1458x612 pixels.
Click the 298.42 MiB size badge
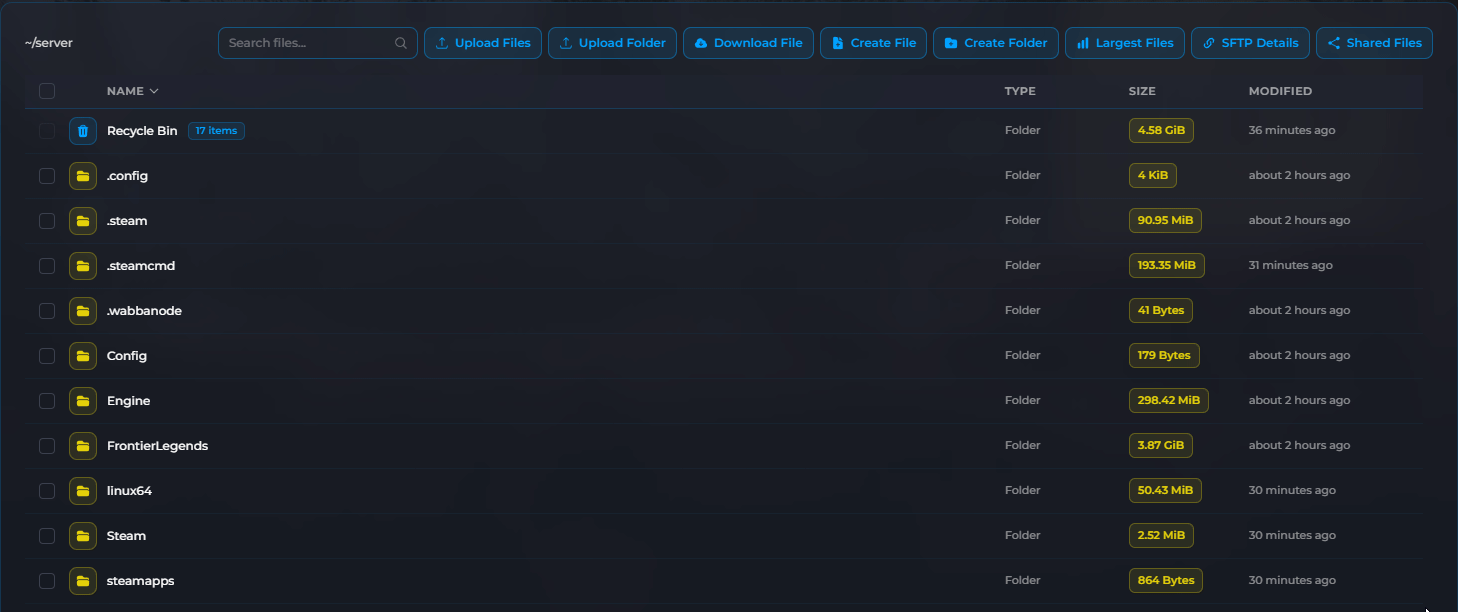(x=1169, y=401)
